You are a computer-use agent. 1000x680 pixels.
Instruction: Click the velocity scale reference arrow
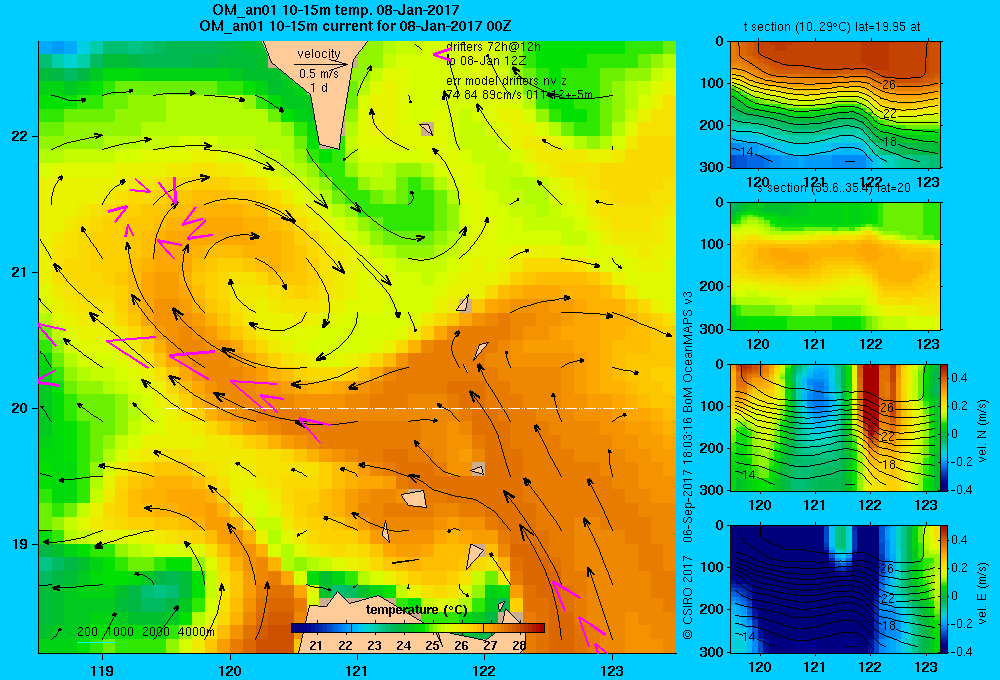[x=321, y=64]
